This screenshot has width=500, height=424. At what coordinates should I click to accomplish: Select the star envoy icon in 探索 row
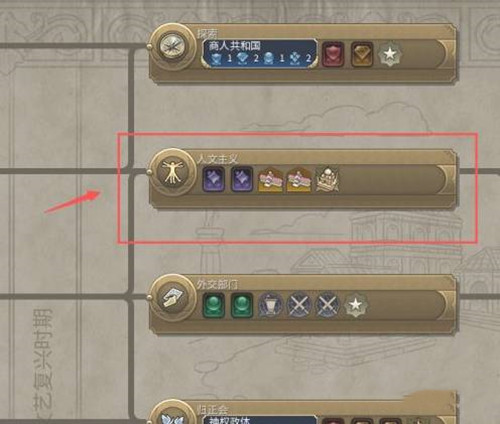point(390,54)
